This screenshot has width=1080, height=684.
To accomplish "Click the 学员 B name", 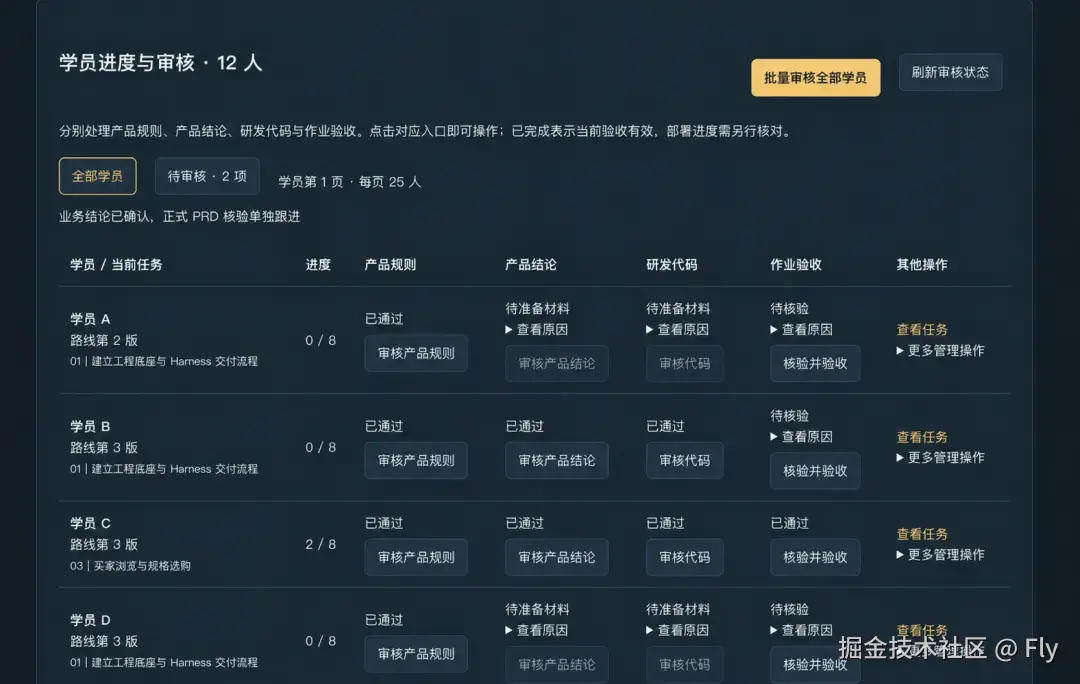I will tap(90, 426).
